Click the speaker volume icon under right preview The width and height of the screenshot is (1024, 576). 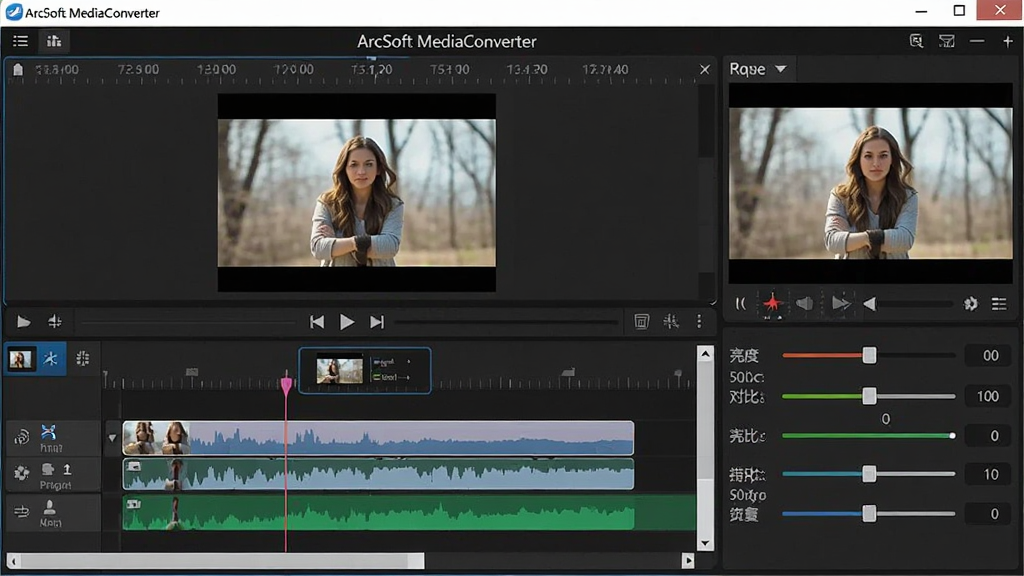click(x=805, y=304)
